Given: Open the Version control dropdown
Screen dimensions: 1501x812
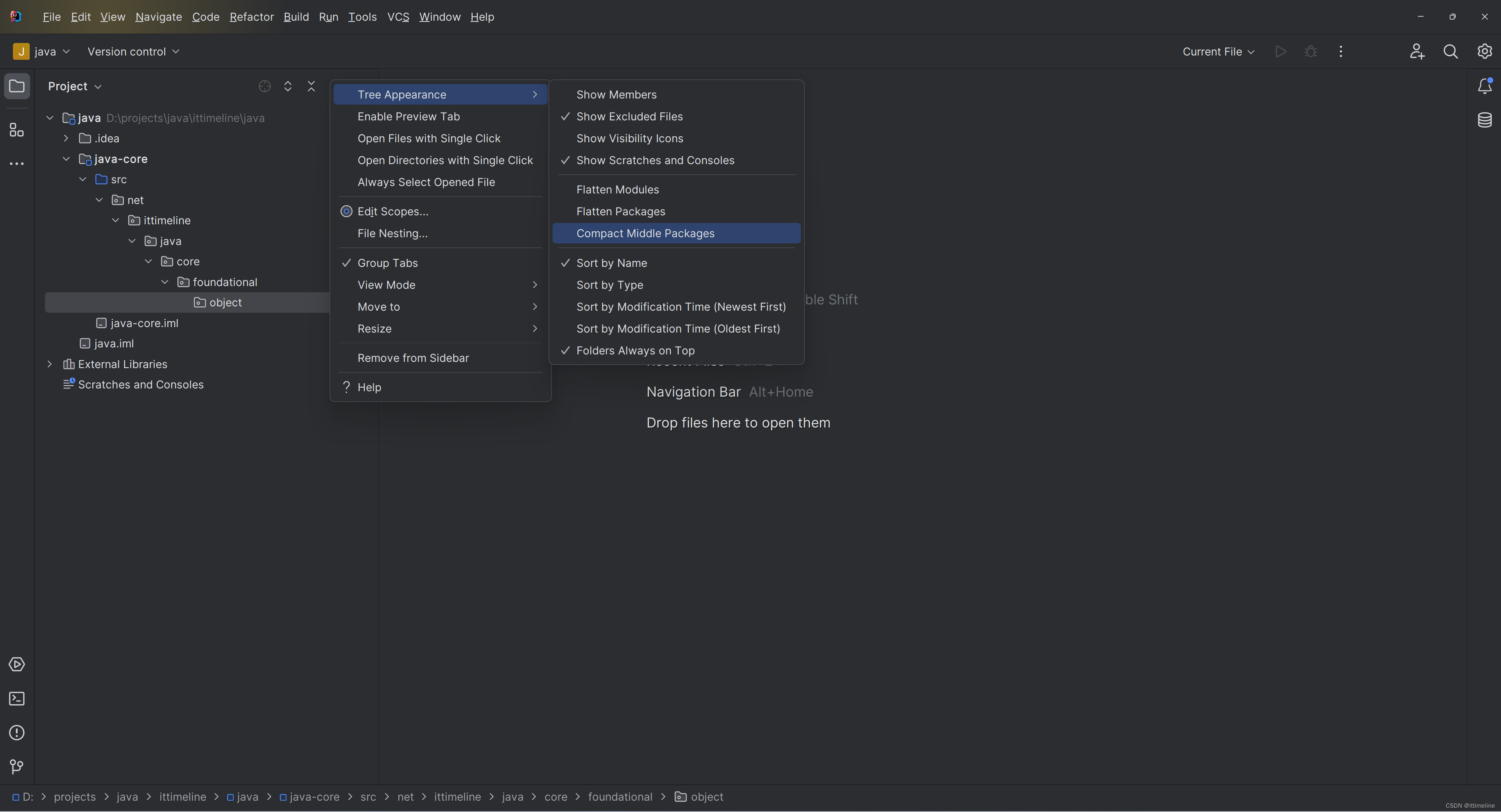Looking at the screenshot, I should pos(133,52).
